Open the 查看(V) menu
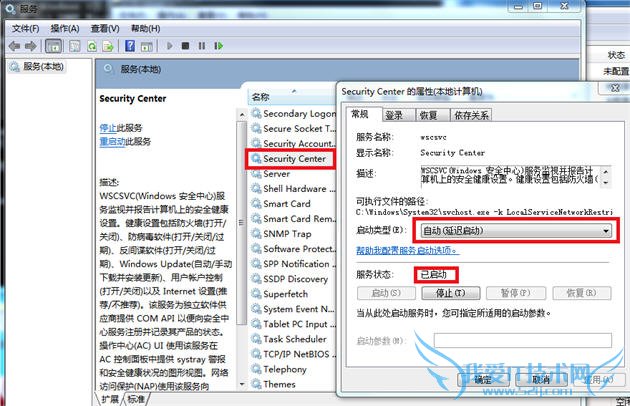The image size is (630, 406). (x=105, y=29)
